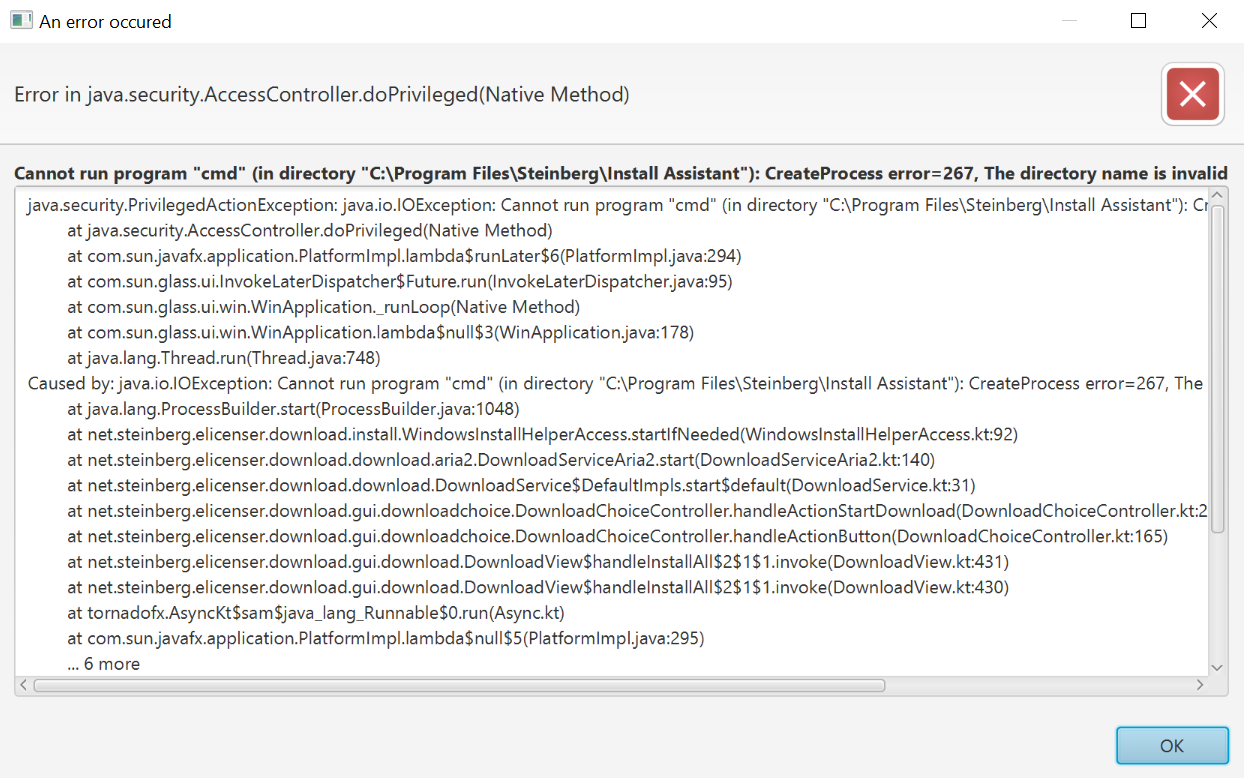The height and width of the screenshot is (778, 1244).
Task: Click the 'WinApplication.lambda$null$3' stack line
Action: click(380, 332)
